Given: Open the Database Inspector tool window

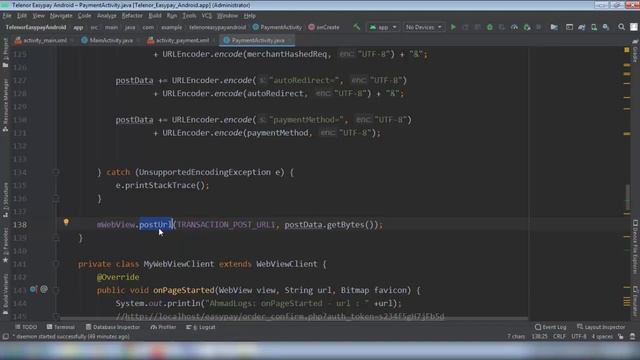Looking at the screenshot, I should coord(113,327).
